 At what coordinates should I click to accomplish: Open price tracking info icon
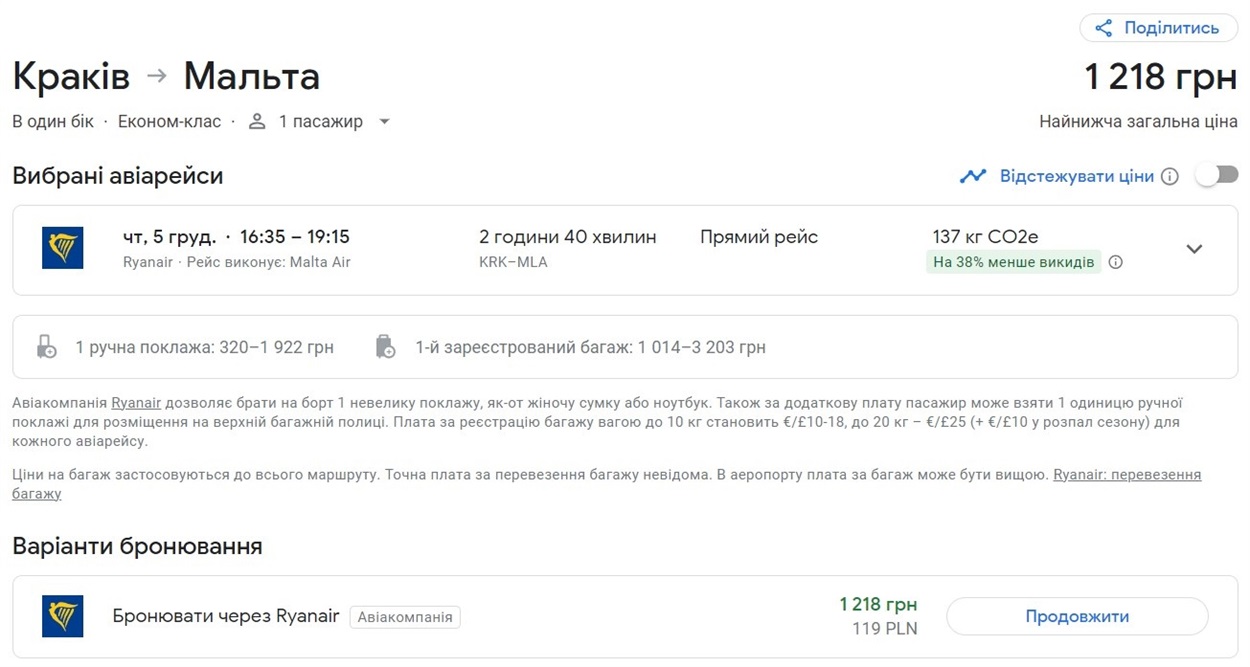(x=1170, y=176)
